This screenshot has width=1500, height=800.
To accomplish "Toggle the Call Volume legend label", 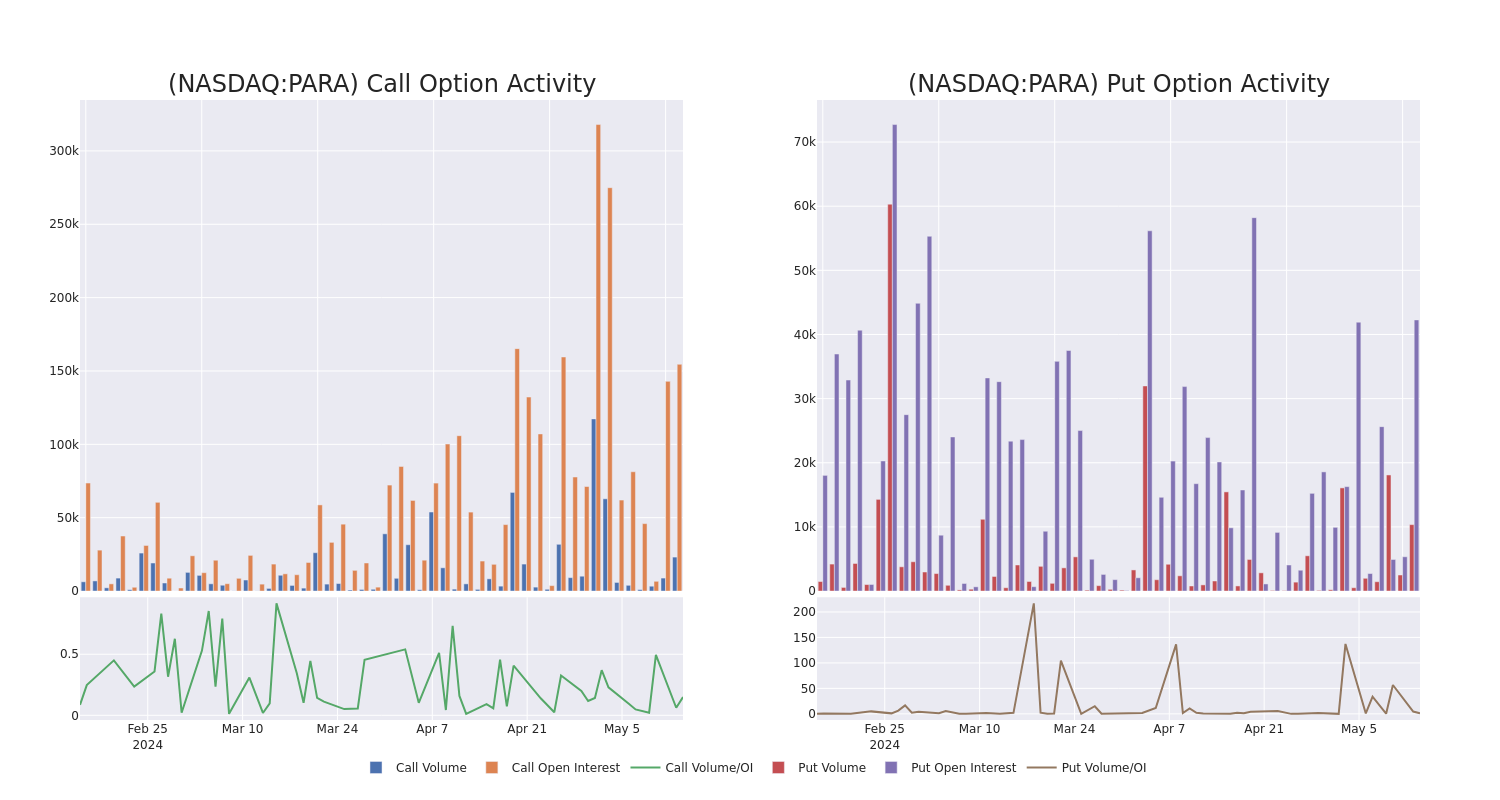I will pyautogui.click(x=431, y=768).
